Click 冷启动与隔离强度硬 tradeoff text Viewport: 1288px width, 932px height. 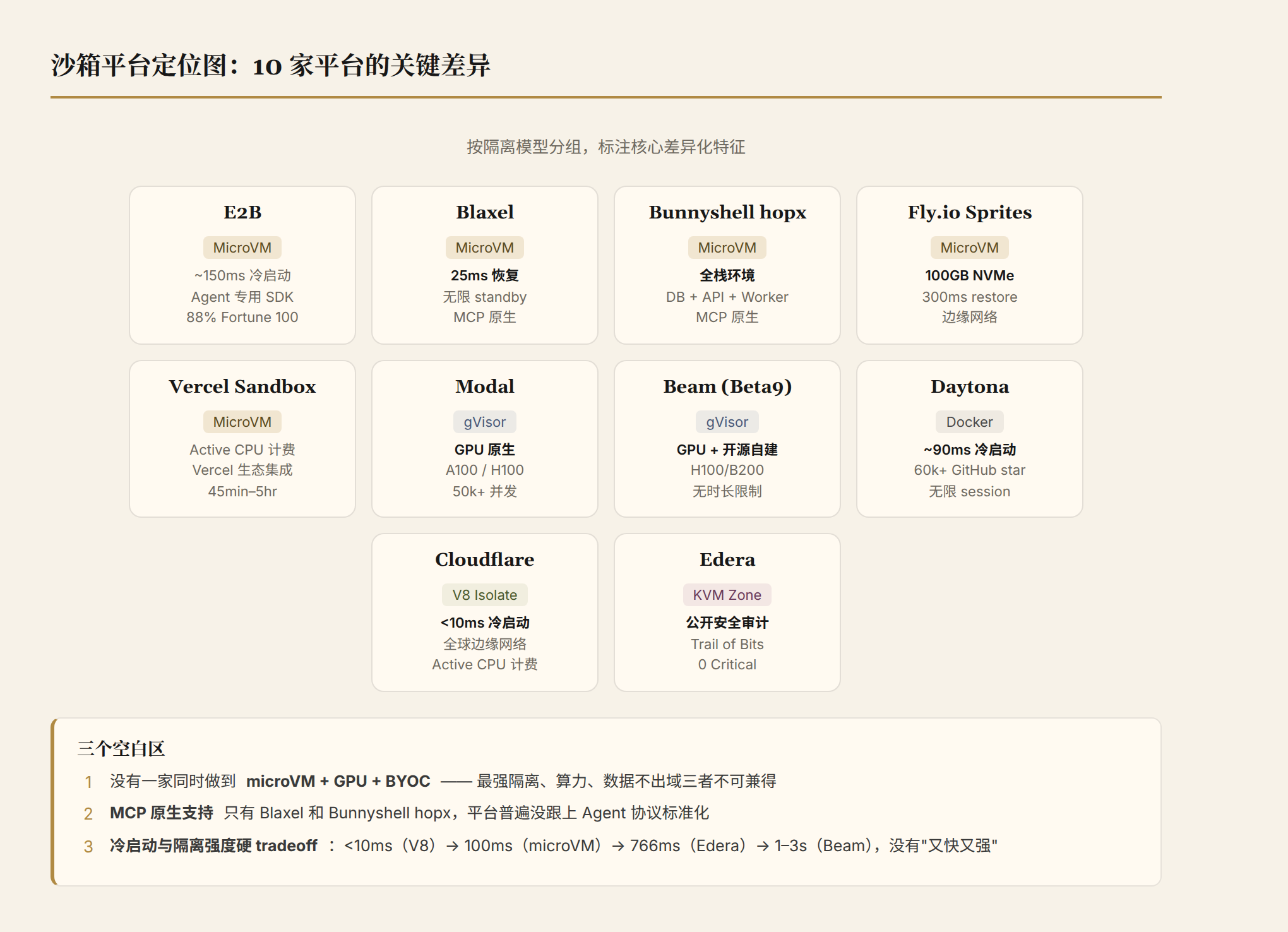pos(213,845)
